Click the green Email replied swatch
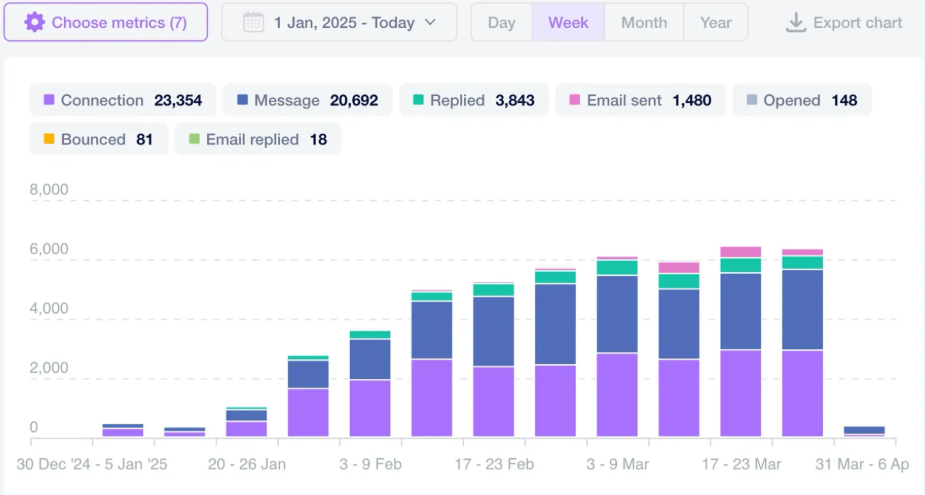This screenshot has width=925, height=495. click(194, 140)
